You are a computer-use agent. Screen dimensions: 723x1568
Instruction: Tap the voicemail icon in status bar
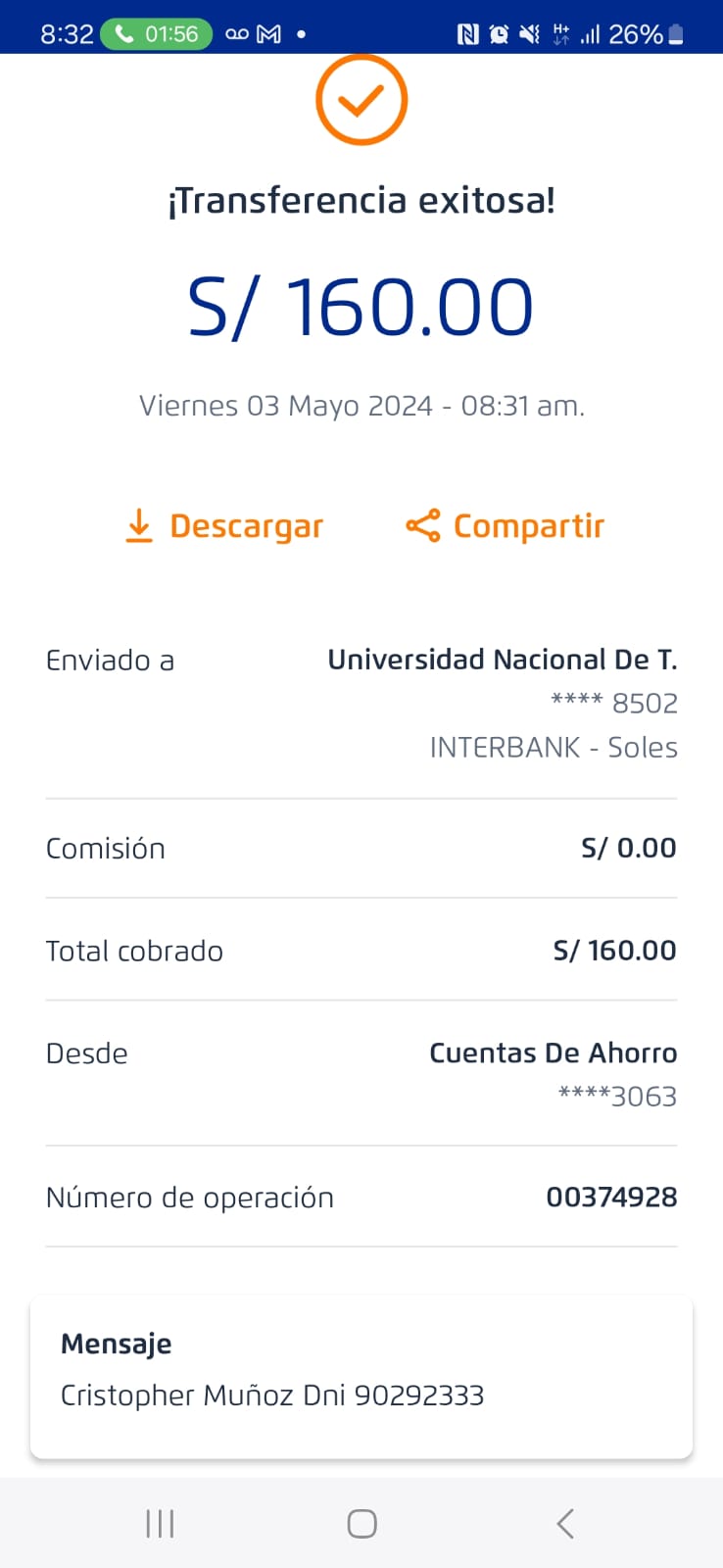pos(237,34)
